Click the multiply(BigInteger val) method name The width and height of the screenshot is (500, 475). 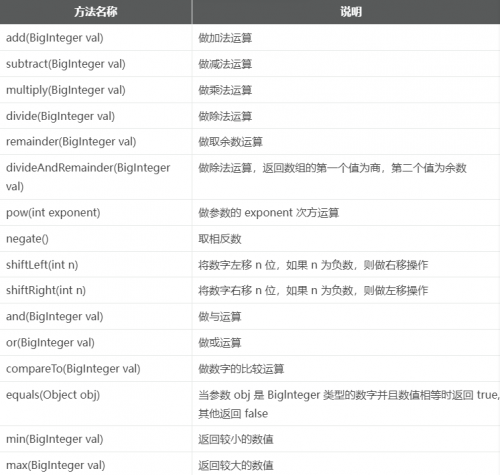[x=66, y=90]
